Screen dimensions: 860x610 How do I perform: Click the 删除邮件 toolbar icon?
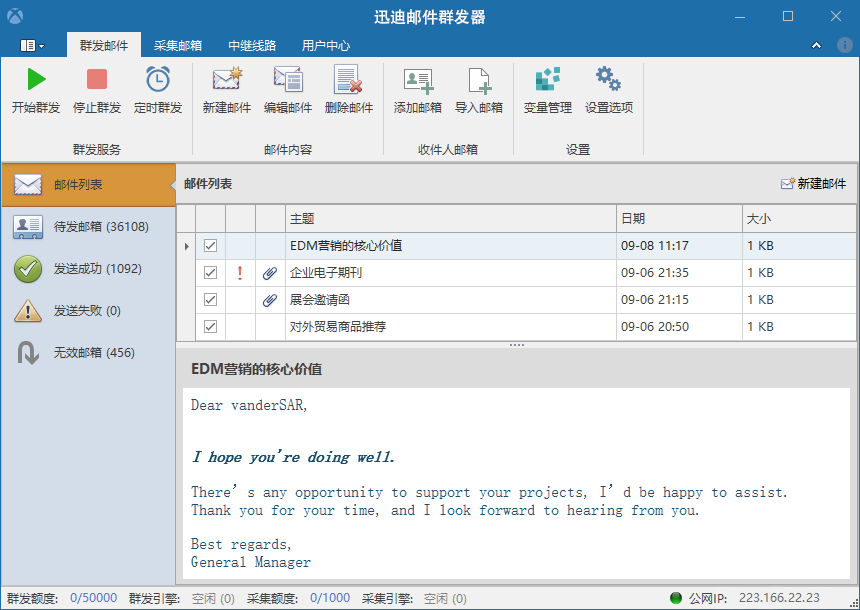click(x=349, y=80)
